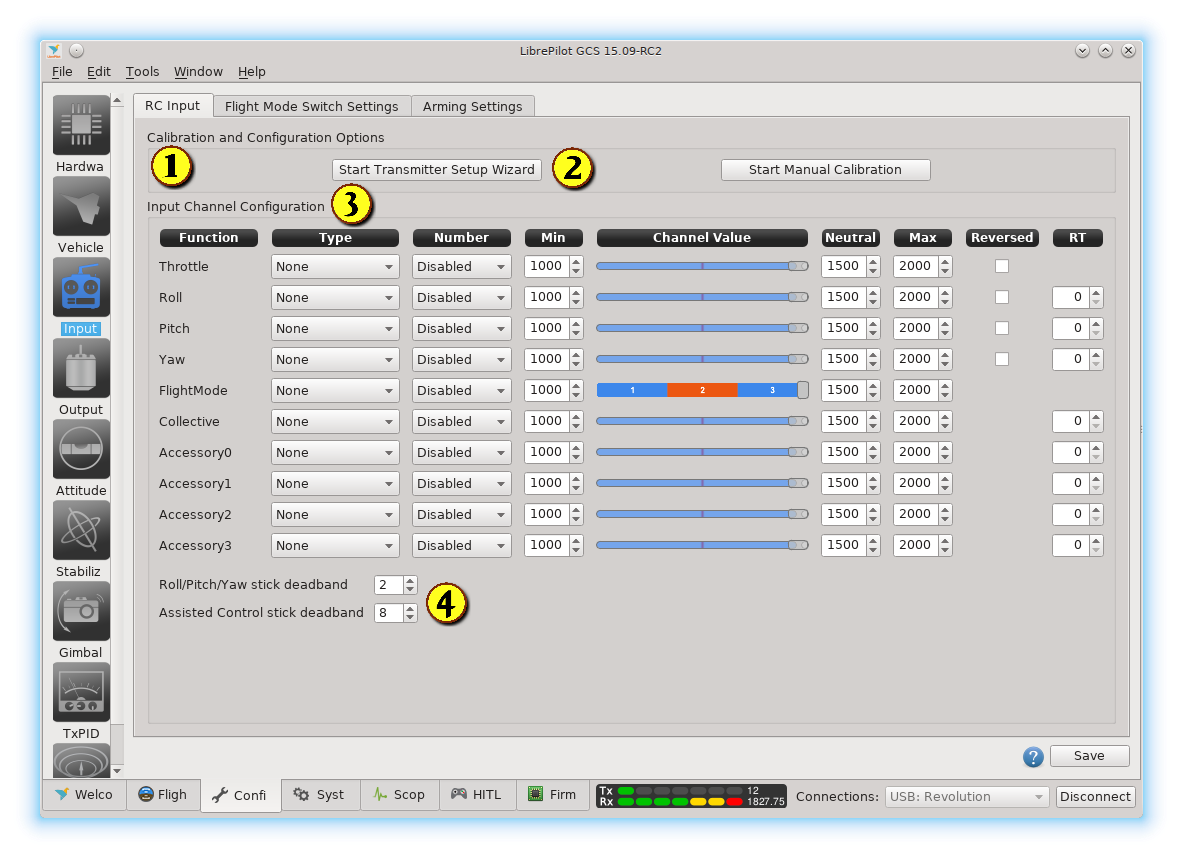Open the Output motor icon
The height and width of the screenshot is (858, 1183).
click(x=81, y=368)
